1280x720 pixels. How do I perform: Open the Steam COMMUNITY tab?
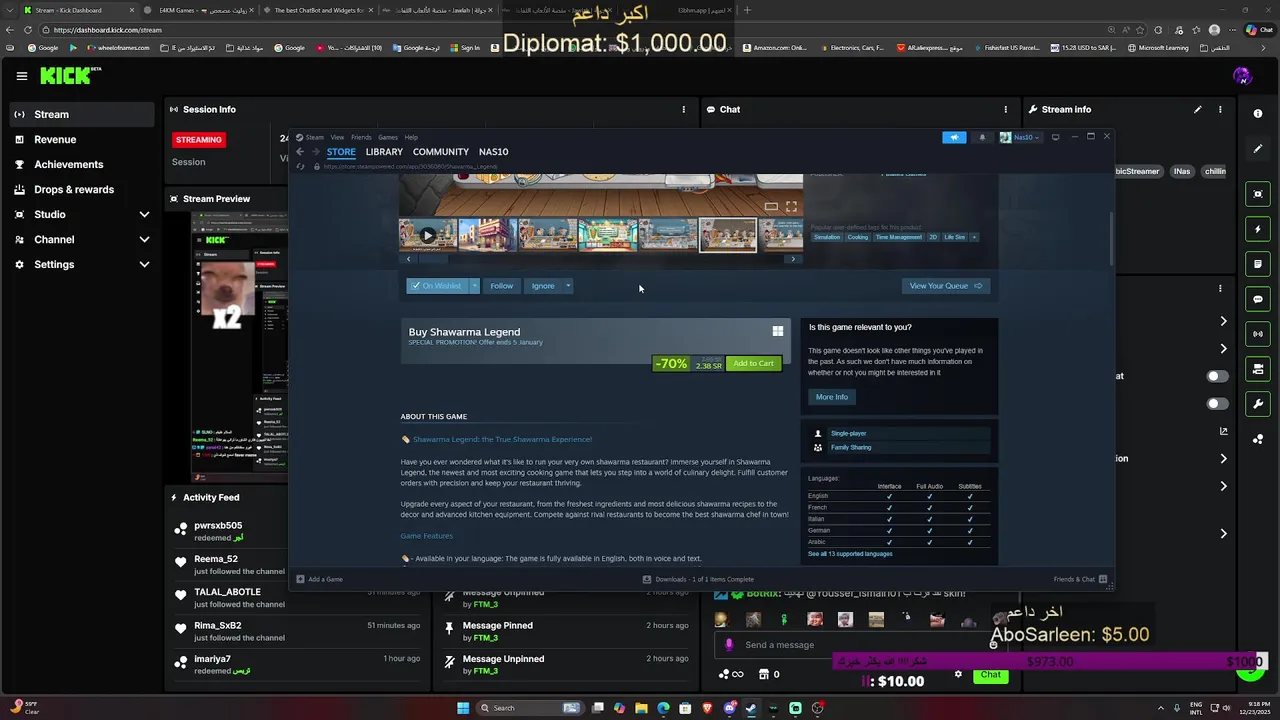(441, 152)
